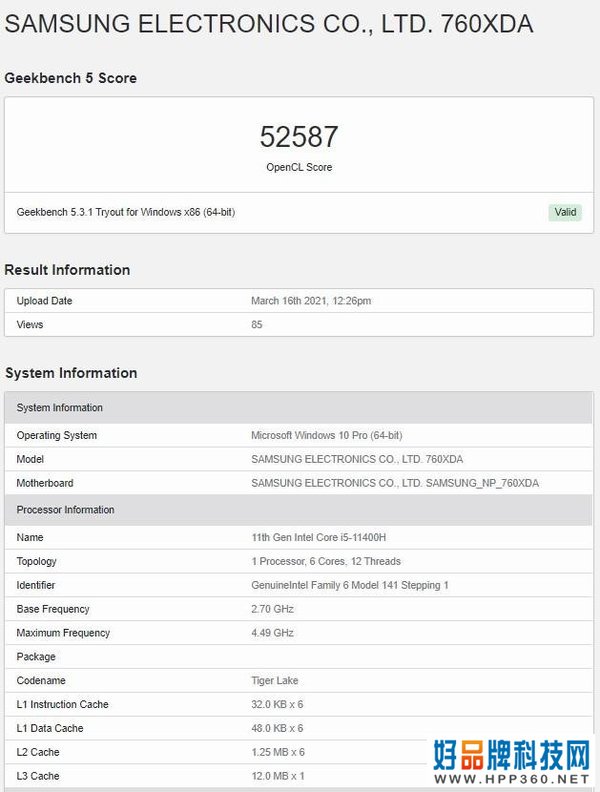
Task: Click the L1 Data Cache label
Action: 50,728
